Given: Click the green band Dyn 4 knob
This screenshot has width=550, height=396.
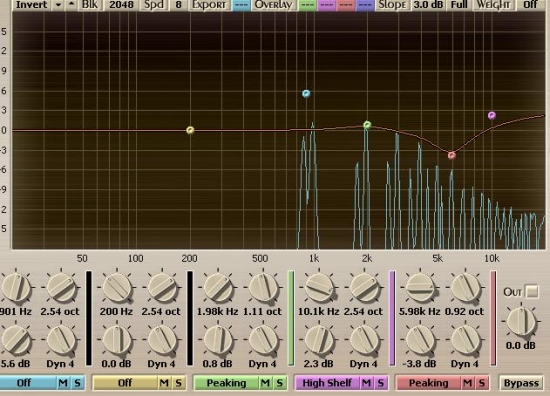Looking at the screenshot, I should tap(263, 340).
